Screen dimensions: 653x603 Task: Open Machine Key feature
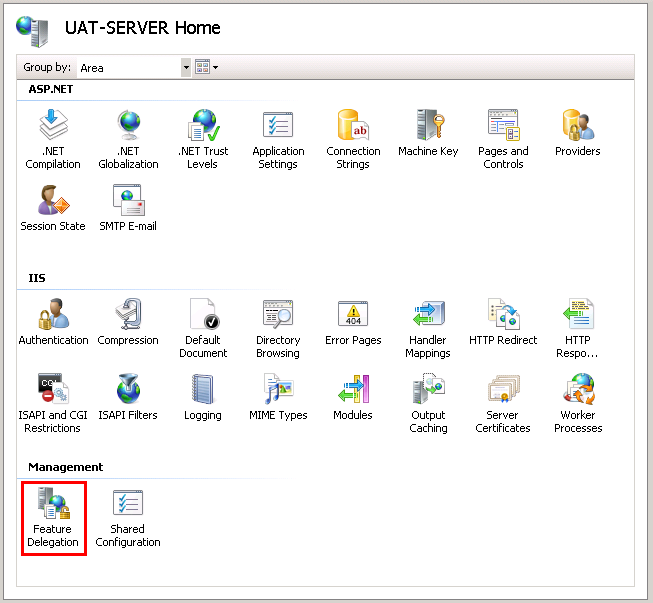click(x=428, y=133)
